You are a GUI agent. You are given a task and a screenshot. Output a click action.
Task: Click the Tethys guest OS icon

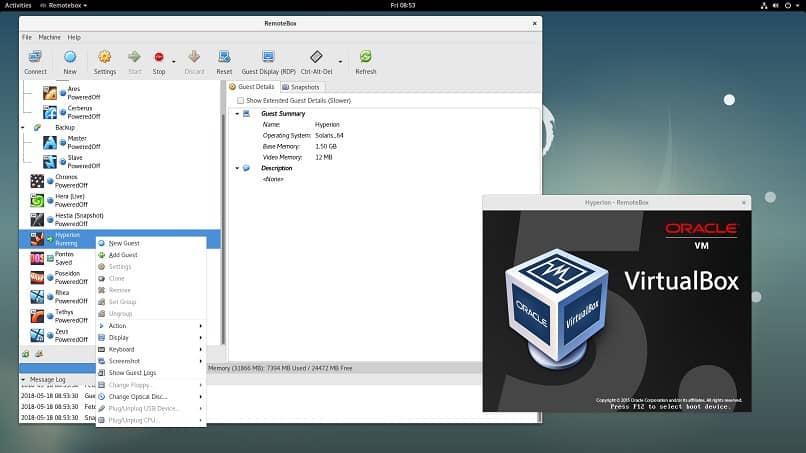(37, 316)
